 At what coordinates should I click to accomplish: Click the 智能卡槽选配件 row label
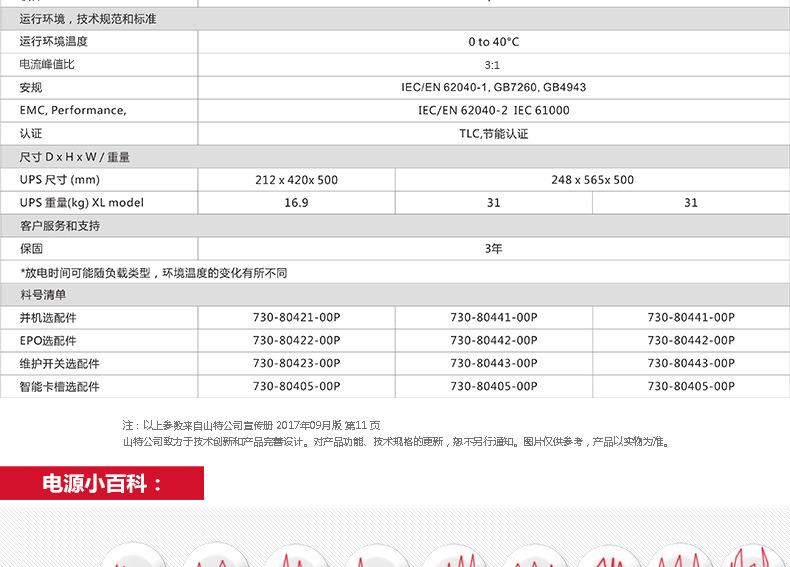pyautogui.click(x=59, y=387)
